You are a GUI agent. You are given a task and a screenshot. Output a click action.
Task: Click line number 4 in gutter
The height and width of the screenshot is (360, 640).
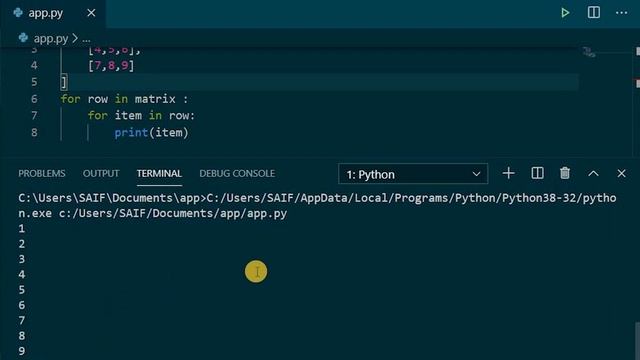(x=34, y=65)
